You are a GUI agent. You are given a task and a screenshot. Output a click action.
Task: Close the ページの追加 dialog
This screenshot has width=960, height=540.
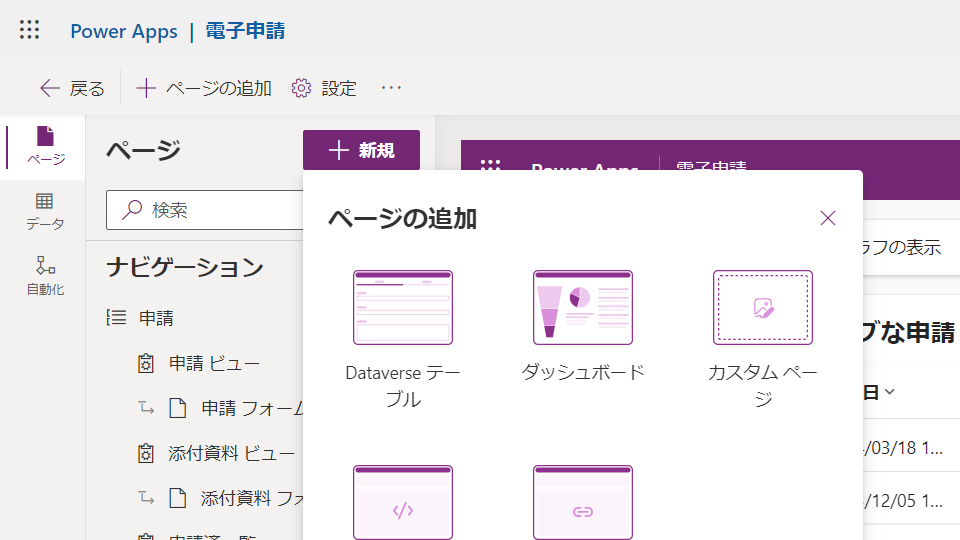828,218
